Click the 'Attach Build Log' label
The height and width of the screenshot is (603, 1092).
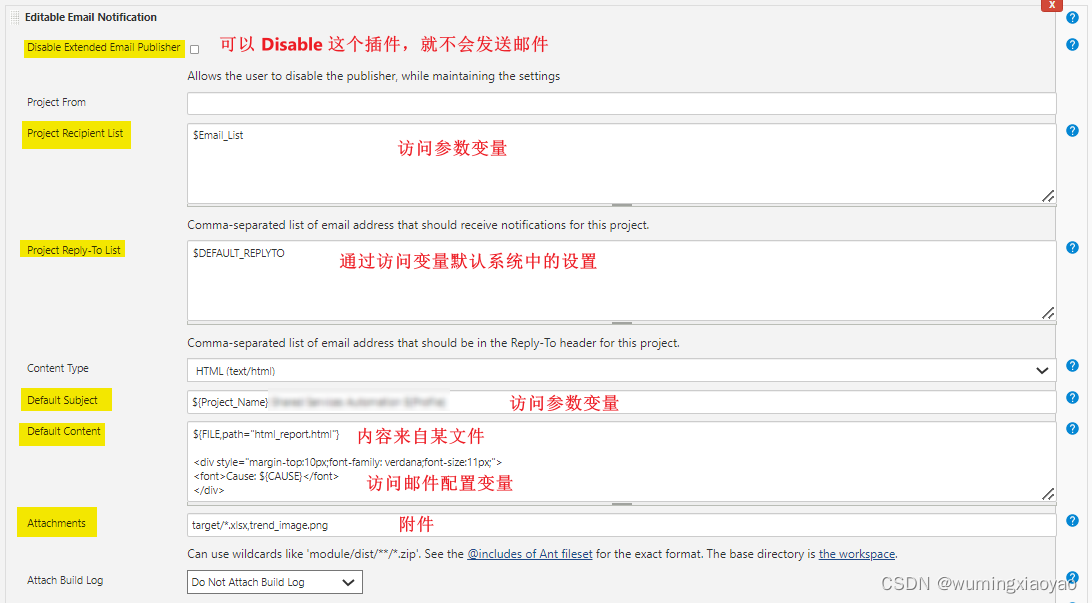(65, 580)
